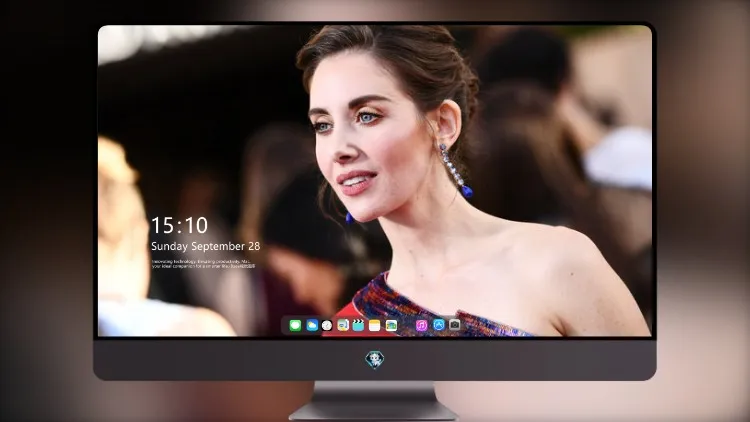Open the gallery pictures icon in dock
750x422 pixels.
391,325
